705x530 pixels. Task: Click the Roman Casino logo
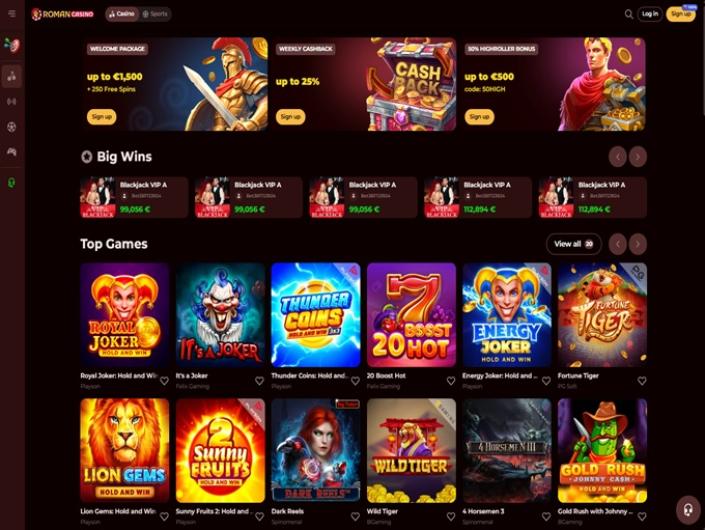(x=62, y=14)
